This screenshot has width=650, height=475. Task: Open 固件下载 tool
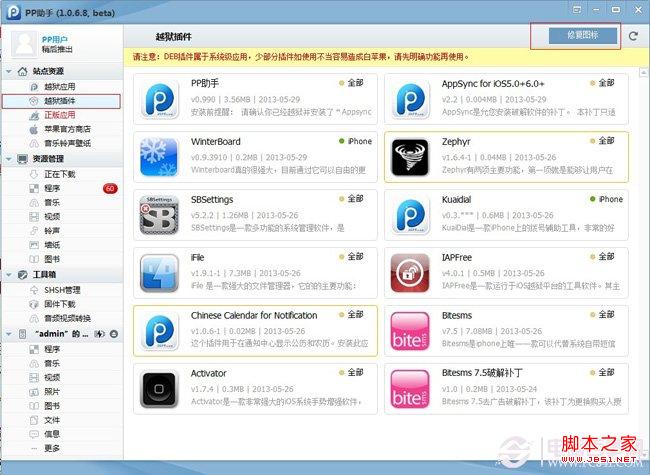(x=60, y=304)
